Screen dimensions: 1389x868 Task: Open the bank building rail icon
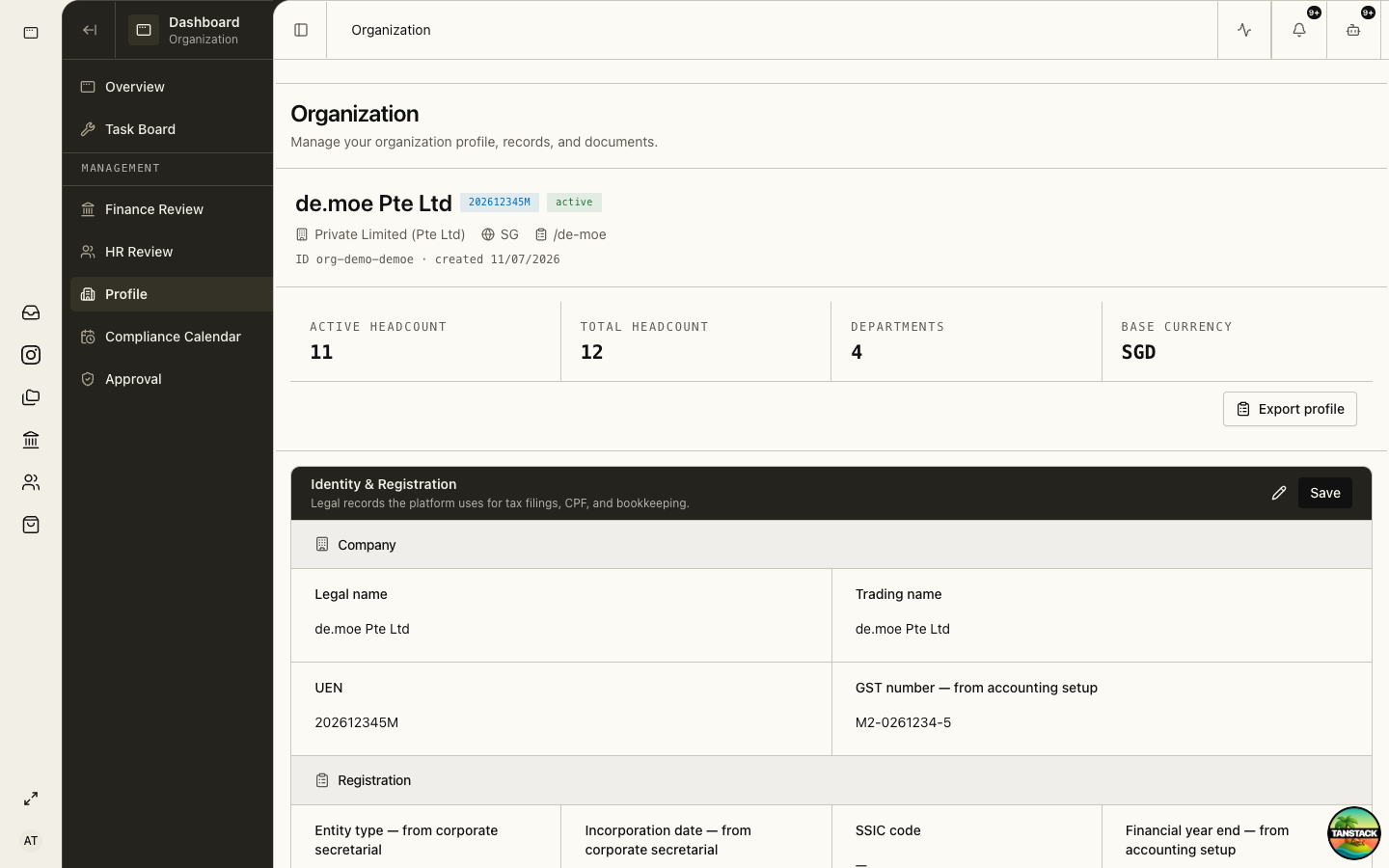pyautogui.click(x=31, y=440)
